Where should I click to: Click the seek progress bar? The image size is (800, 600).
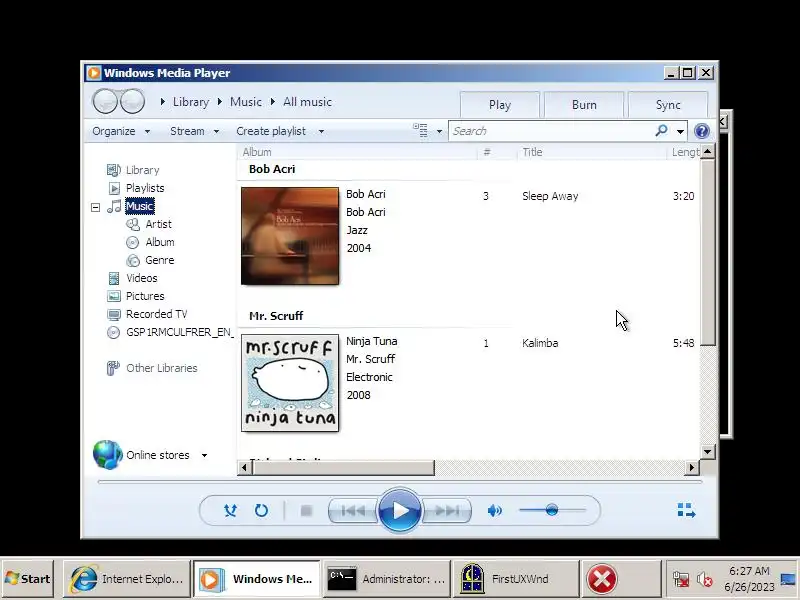tap(399, 482)
